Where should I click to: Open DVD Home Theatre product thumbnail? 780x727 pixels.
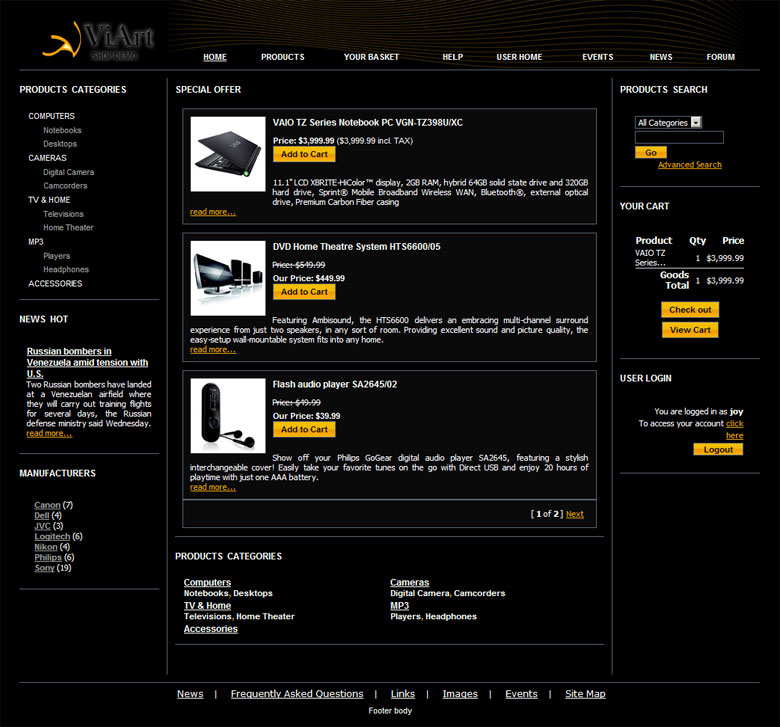coord(228,278)
